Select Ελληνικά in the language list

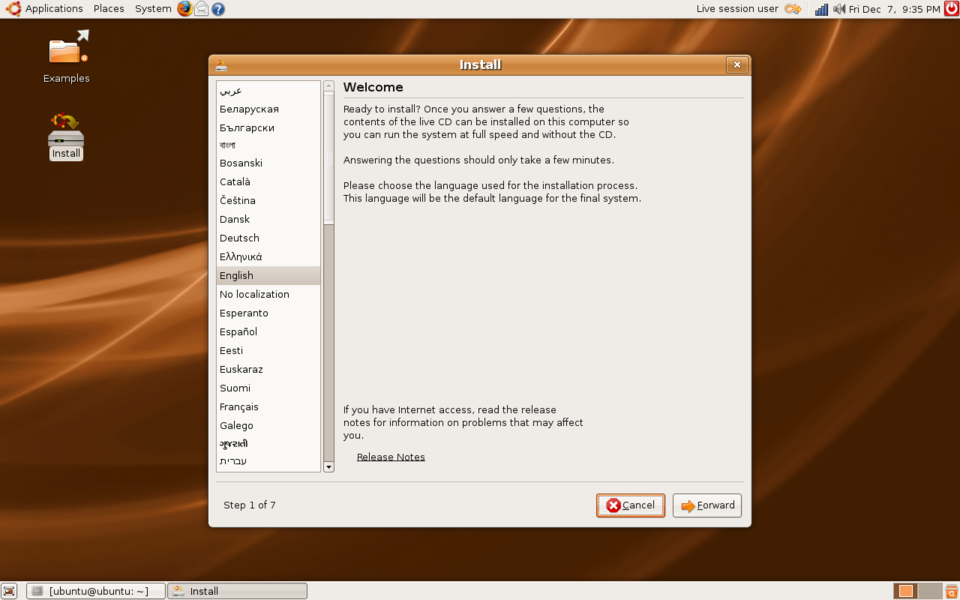(x=268, y=257)
